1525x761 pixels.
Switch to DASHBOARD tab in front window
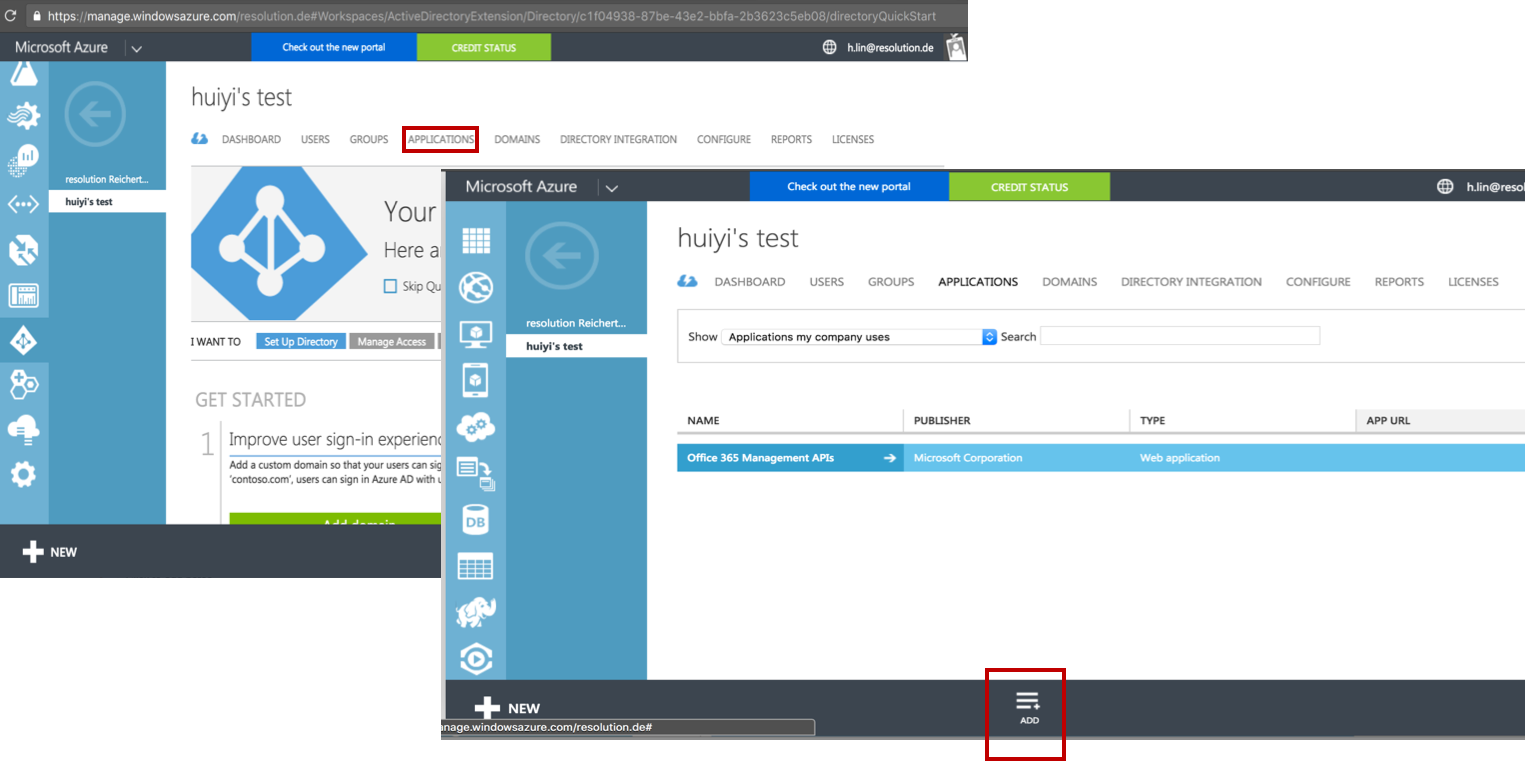tap(749, 282)
